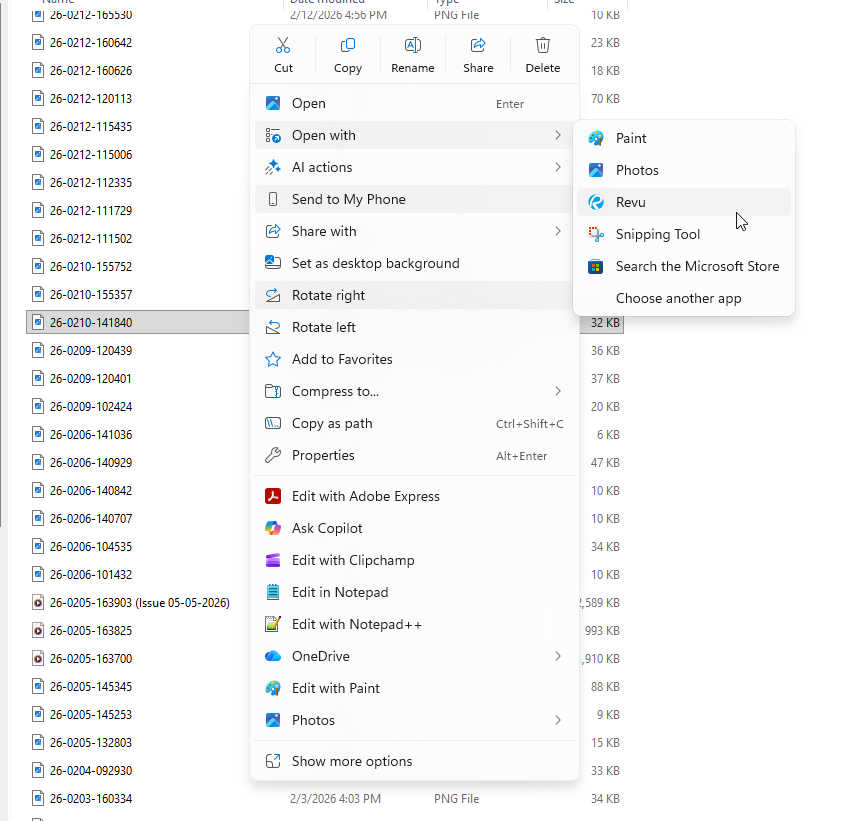Select file 26-0206-141036
The width and height of the screenshot is (859, 821).
(91, 434)
